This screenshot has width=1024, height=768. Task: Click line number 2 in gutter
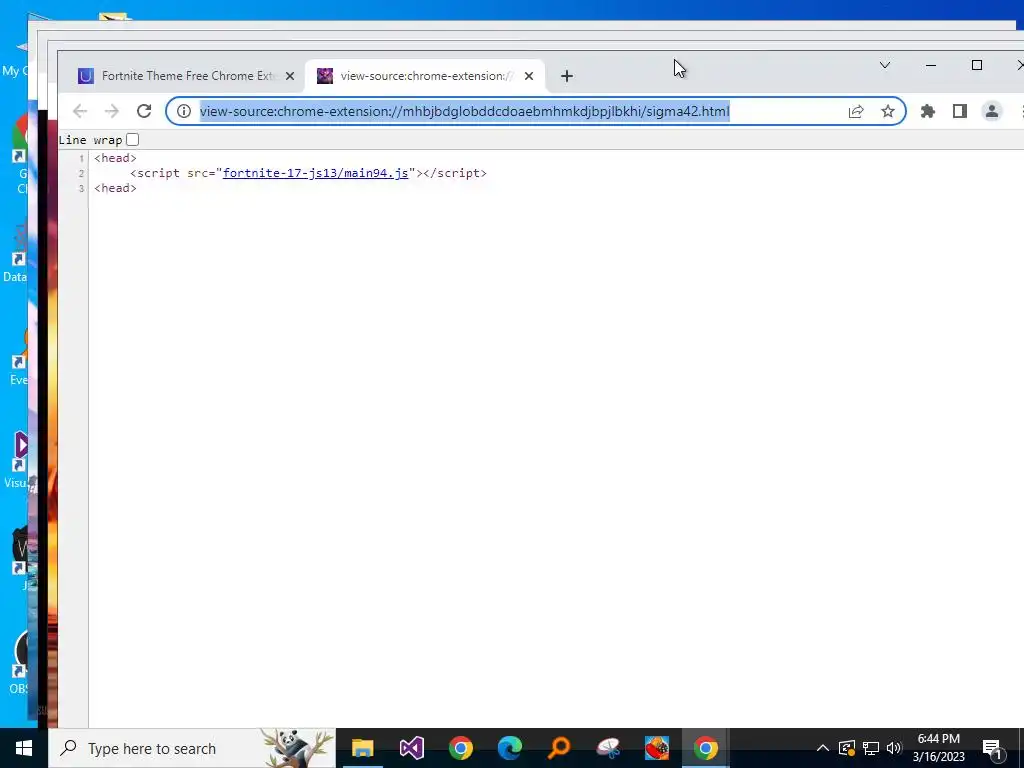pyautogui.click(x=81, y=174)
